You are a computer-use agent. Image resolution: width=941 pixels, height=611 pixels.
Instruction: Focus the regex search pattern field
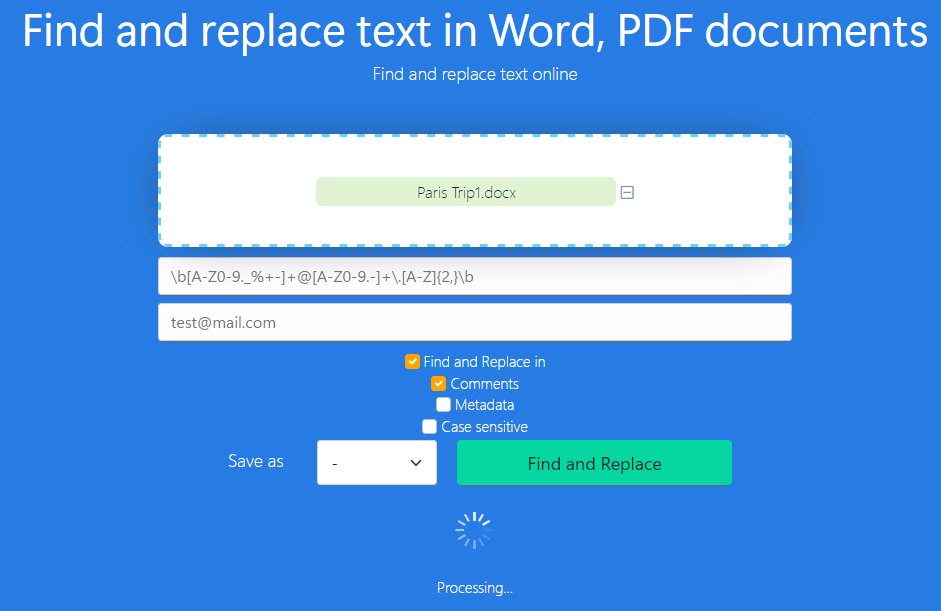pos(474,276)
